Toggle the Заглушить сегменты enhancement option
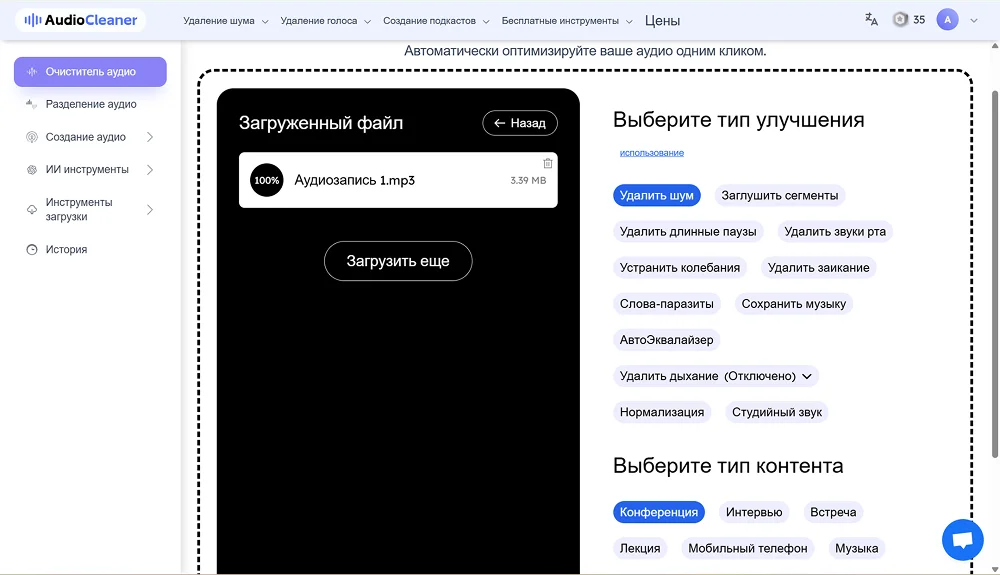This screenshot has width=1000, height=575. point(780,196)
